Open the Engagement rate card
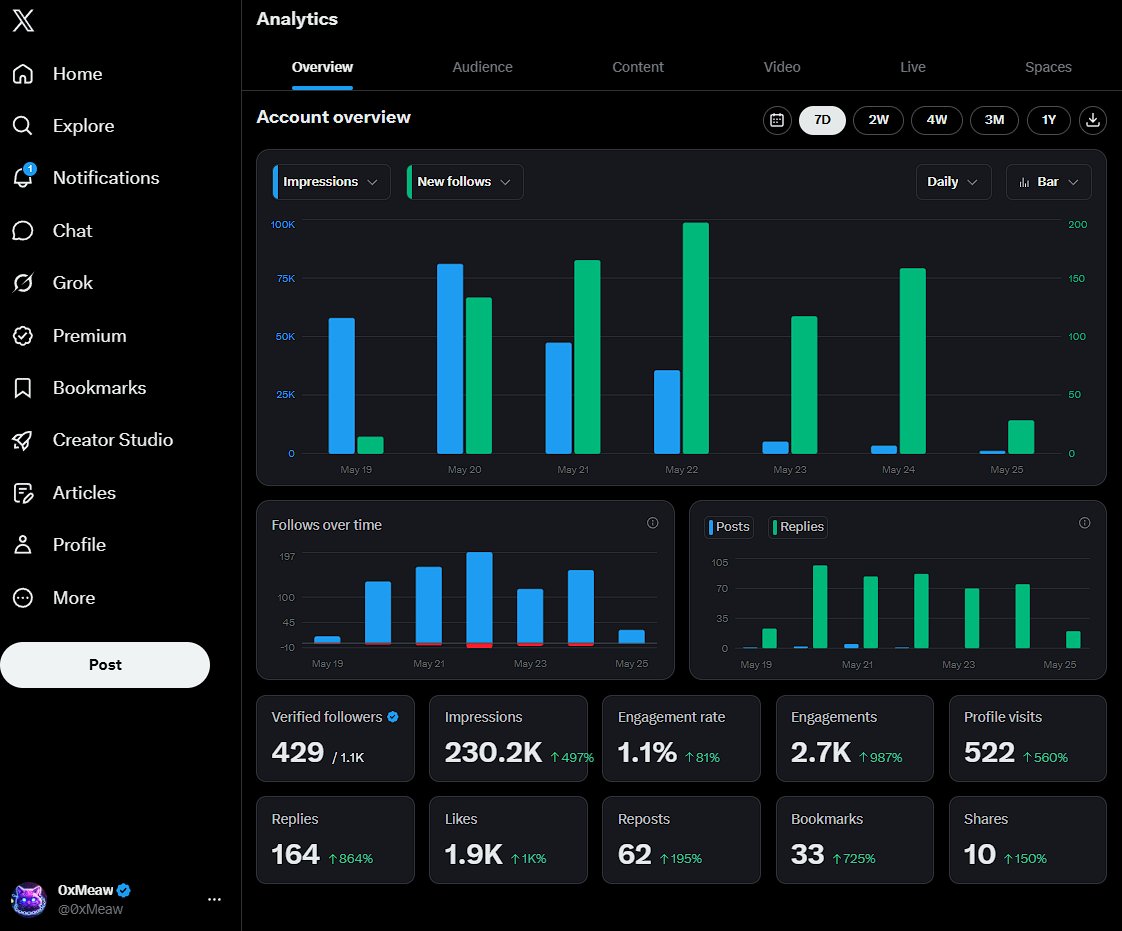This screenshot has width=1122, height=931. 681,739
